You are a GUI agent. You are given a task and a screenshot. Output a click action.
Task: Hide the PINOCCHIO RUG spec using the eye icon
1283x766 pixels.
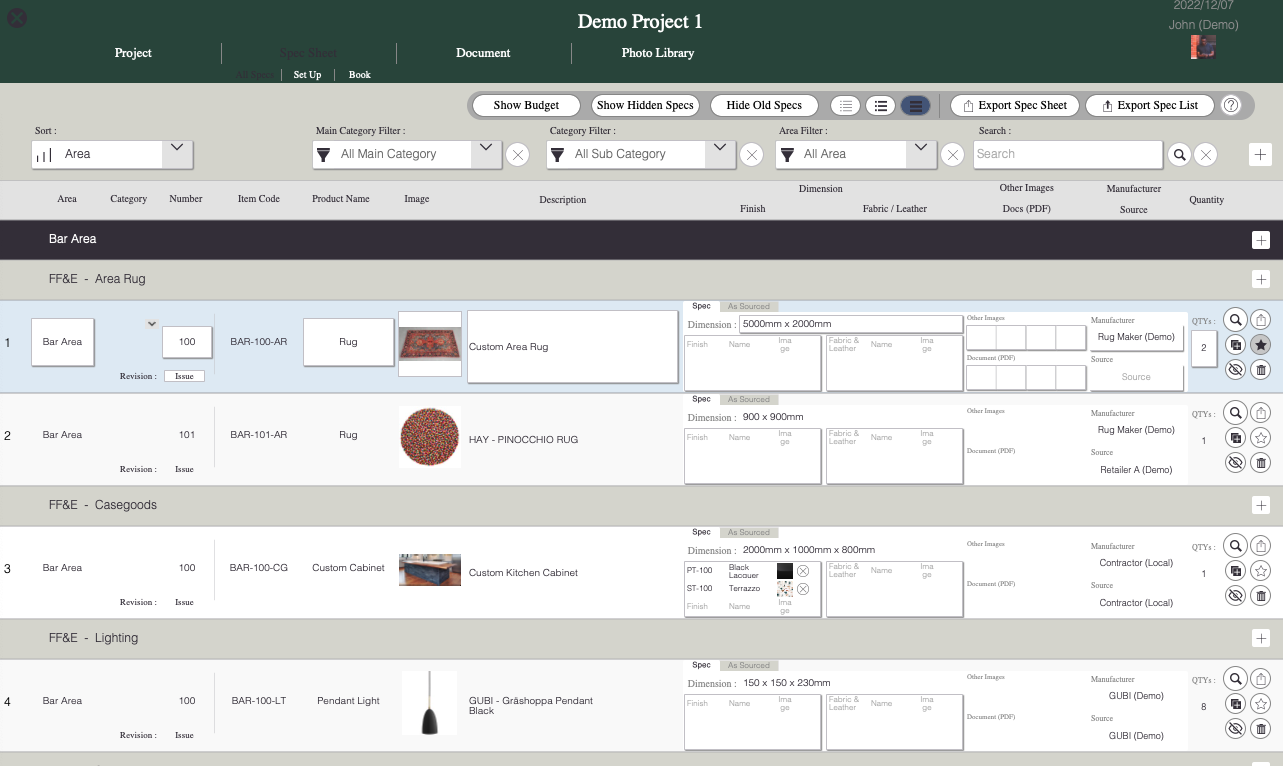click(1235, 462)
